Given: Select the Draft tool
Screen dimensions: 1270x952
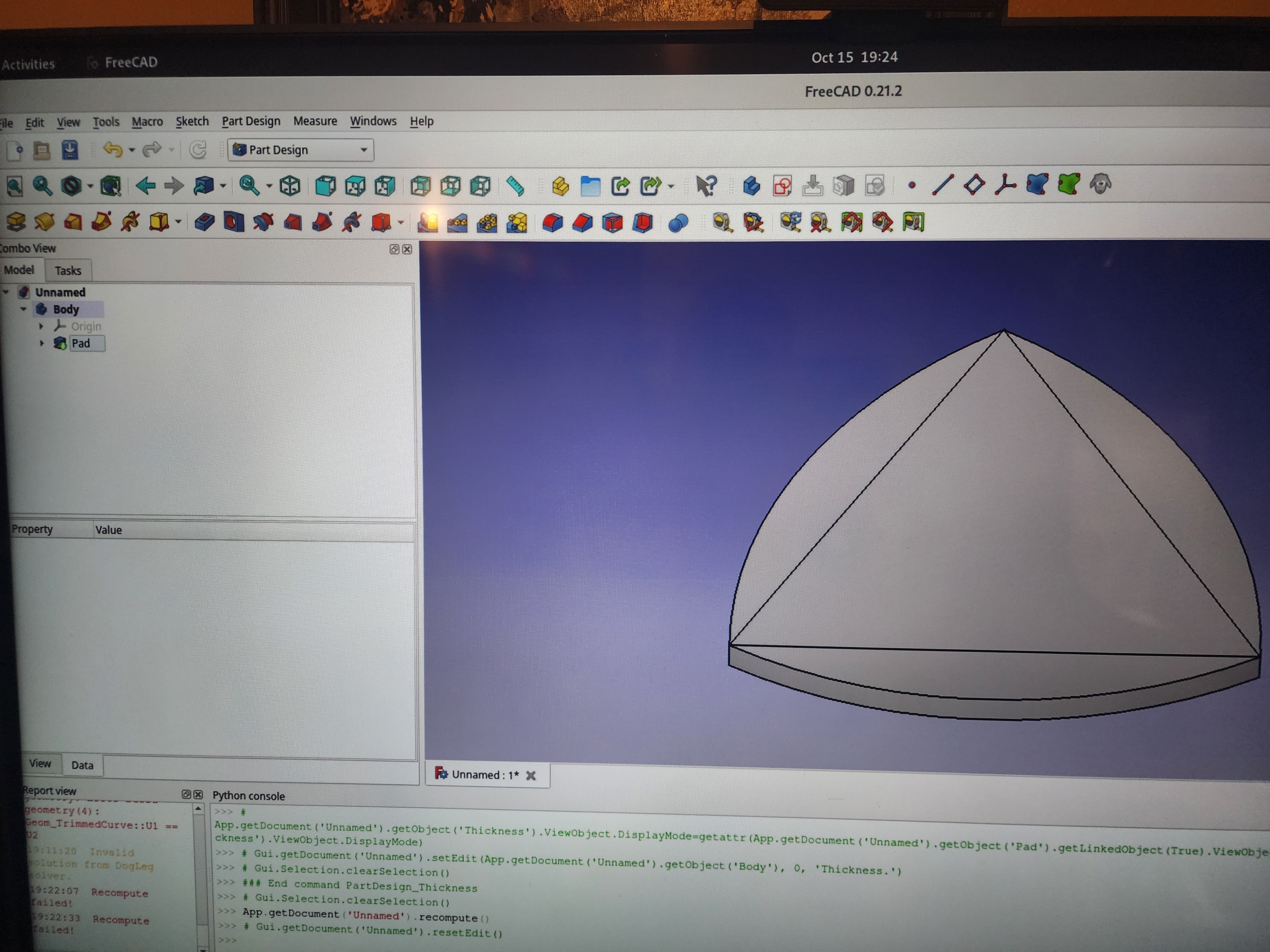Looking at the screenshot, I should tap(612, 223).
